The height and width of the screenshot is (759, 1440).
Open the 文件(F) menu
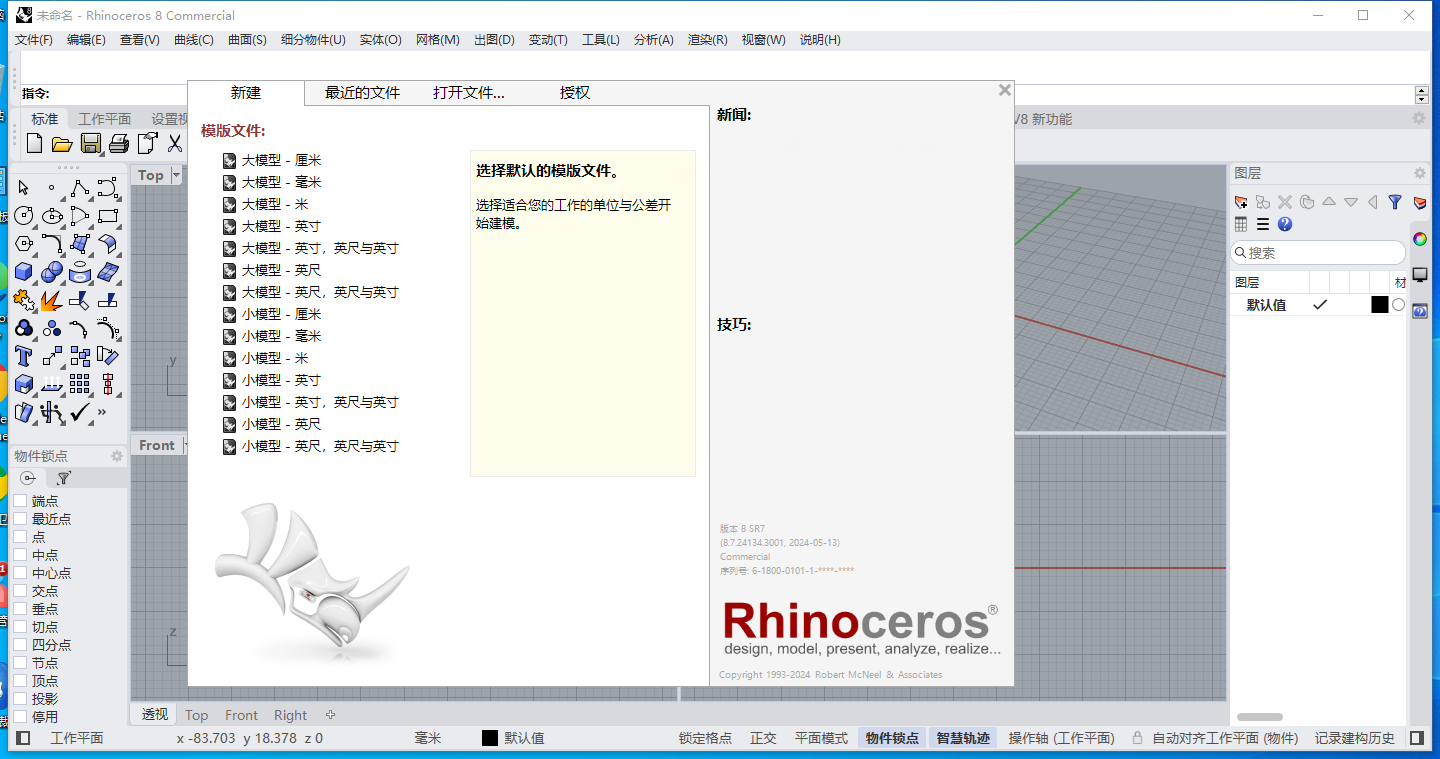[33, 40]
